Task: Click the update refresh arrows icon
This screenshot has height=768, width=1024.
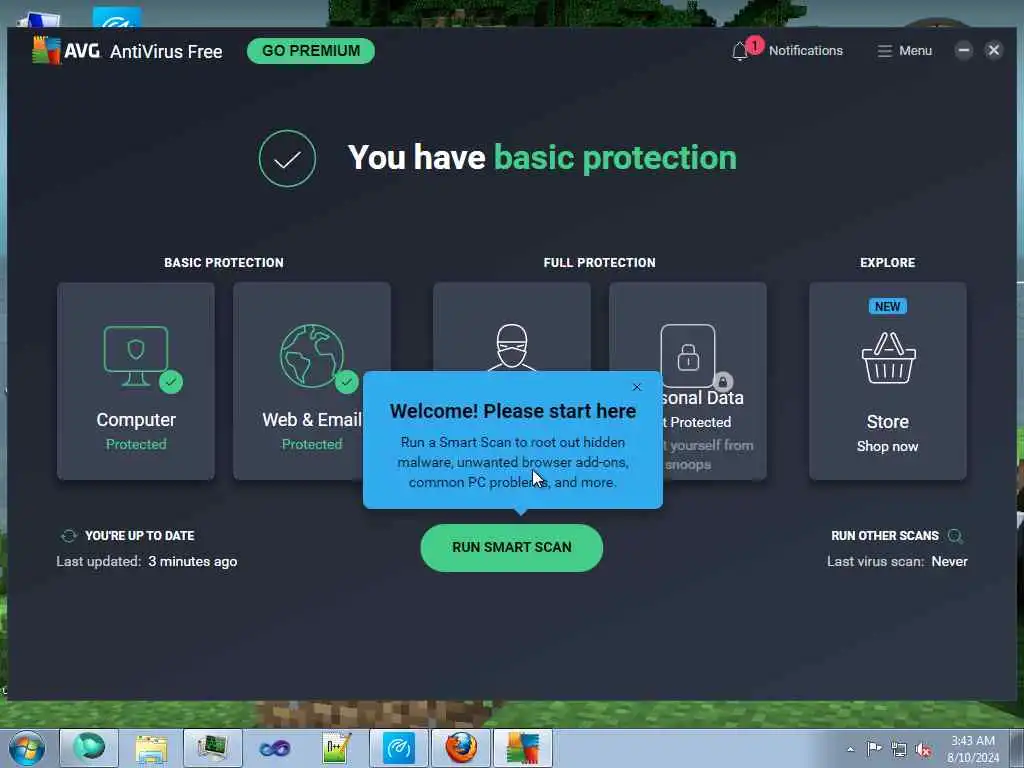Action: 69,536
